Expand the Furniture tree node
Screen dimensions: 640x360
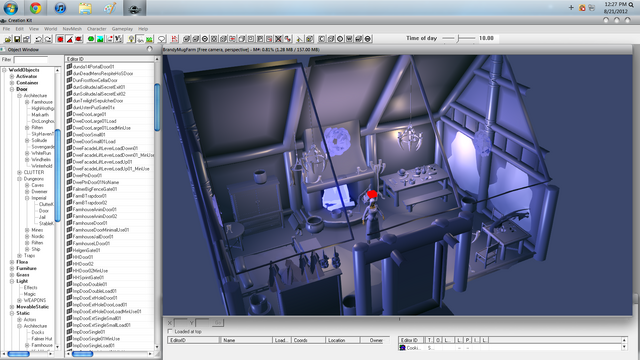point(12,269)
